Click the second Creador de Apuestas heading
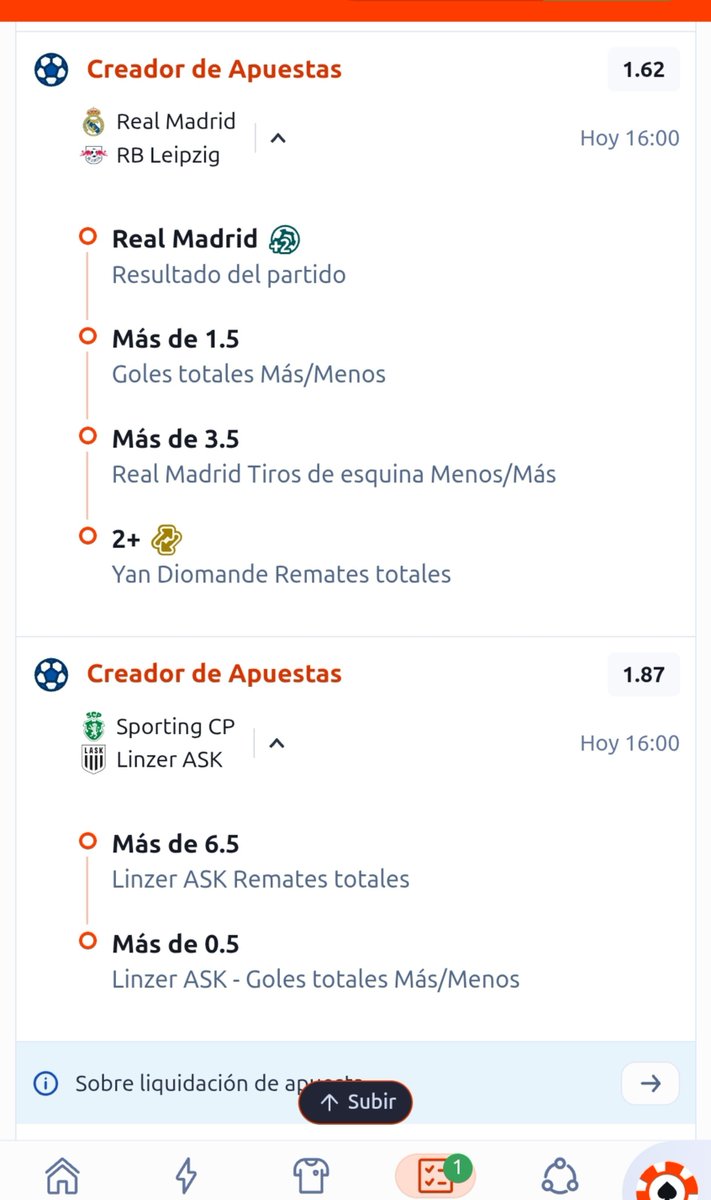711x1200 pixels. (214, 674)
